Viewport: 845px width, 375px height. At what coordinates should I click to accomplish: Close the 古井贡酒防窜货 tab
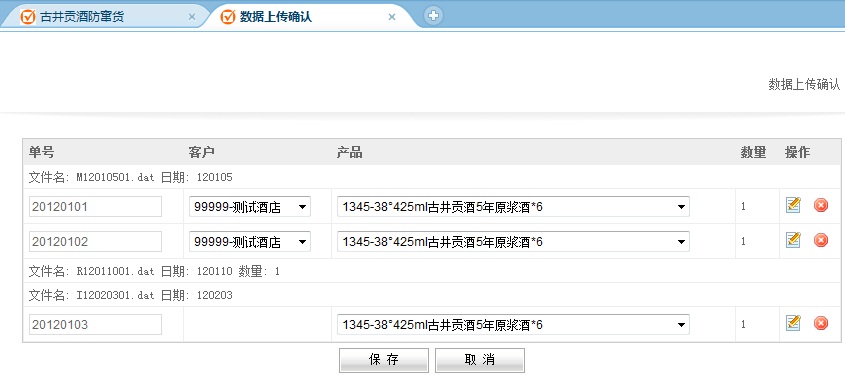pyautogui.click(x=191, y=17)
